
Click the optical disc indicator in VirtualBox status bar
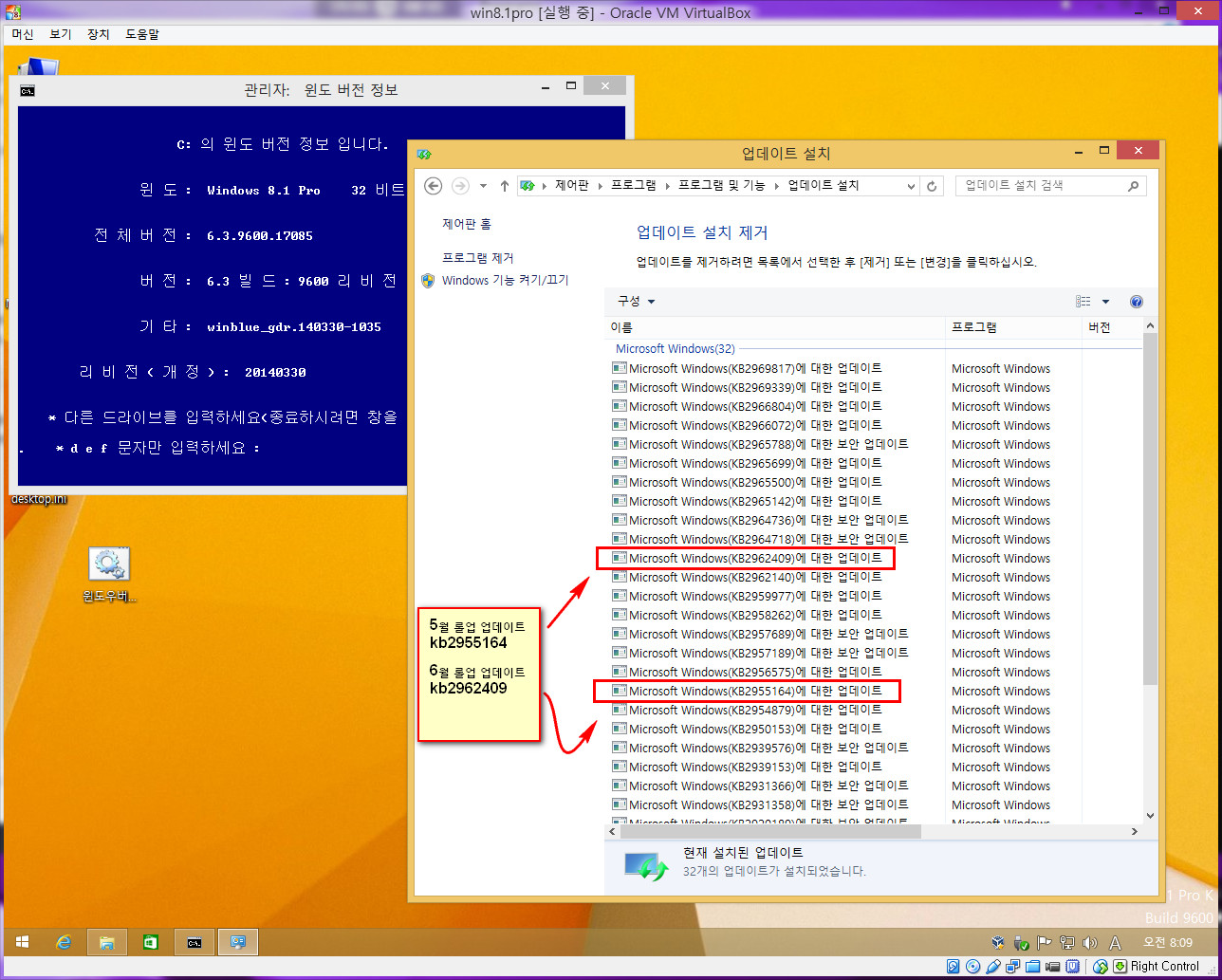click(973, 967)
